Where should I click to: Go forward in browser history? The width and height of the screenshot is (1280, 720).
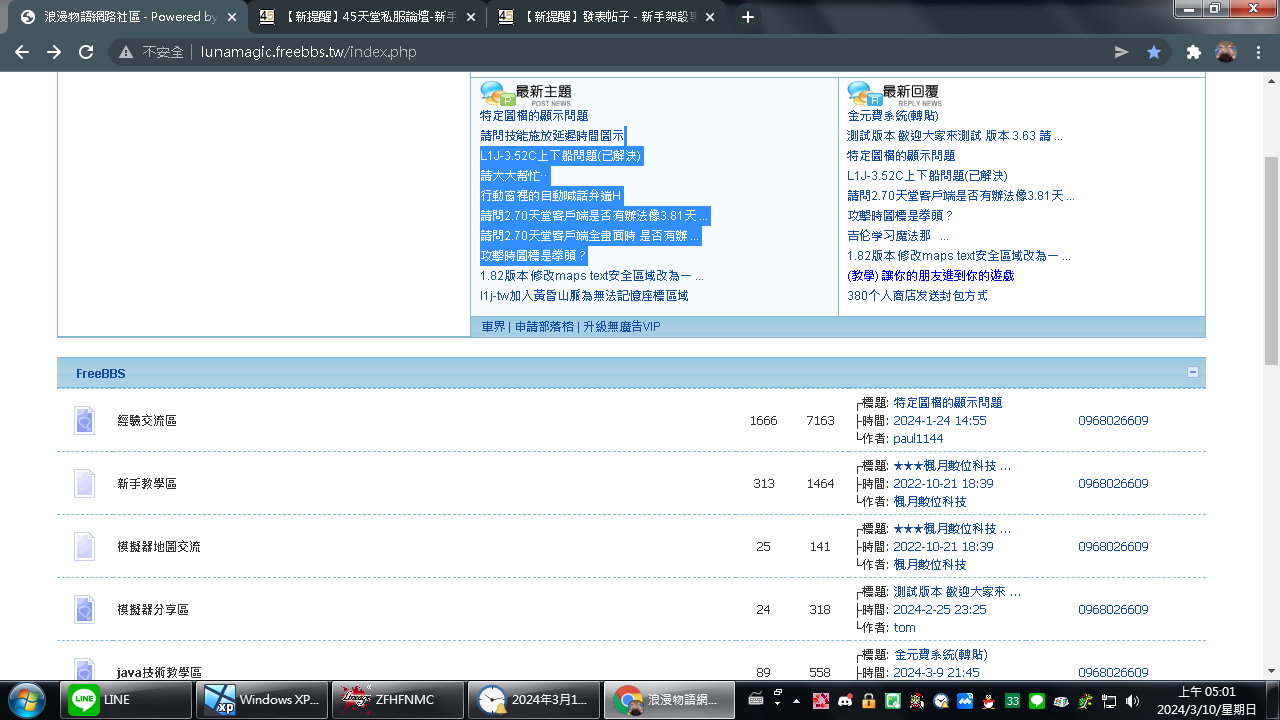[54, 52]
